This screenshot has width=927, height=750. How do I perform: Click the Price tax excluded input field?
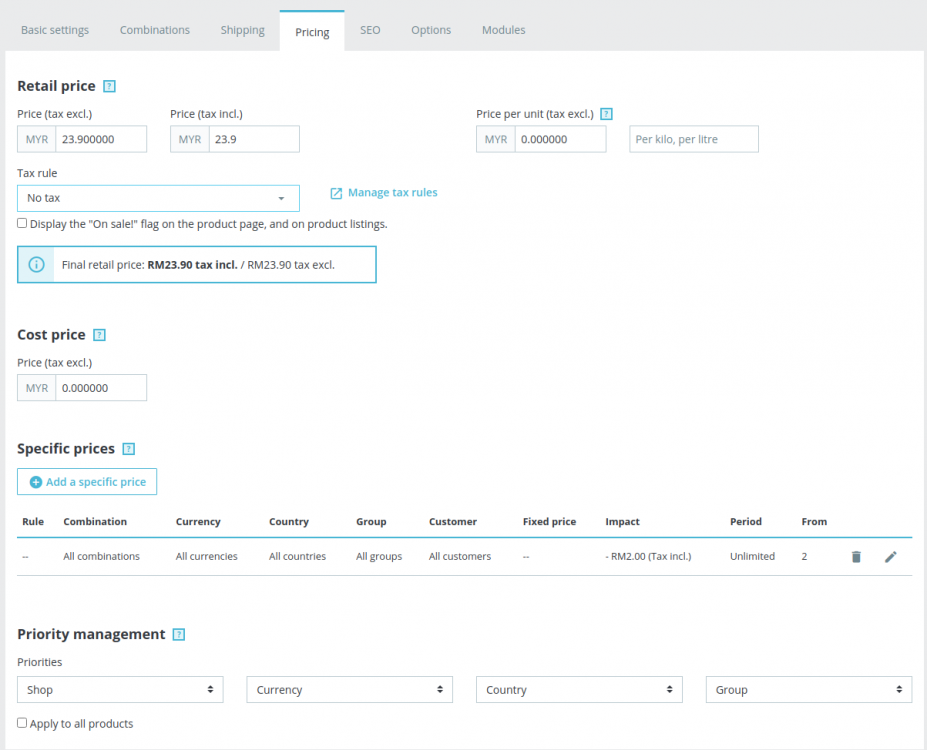point(100,138)
